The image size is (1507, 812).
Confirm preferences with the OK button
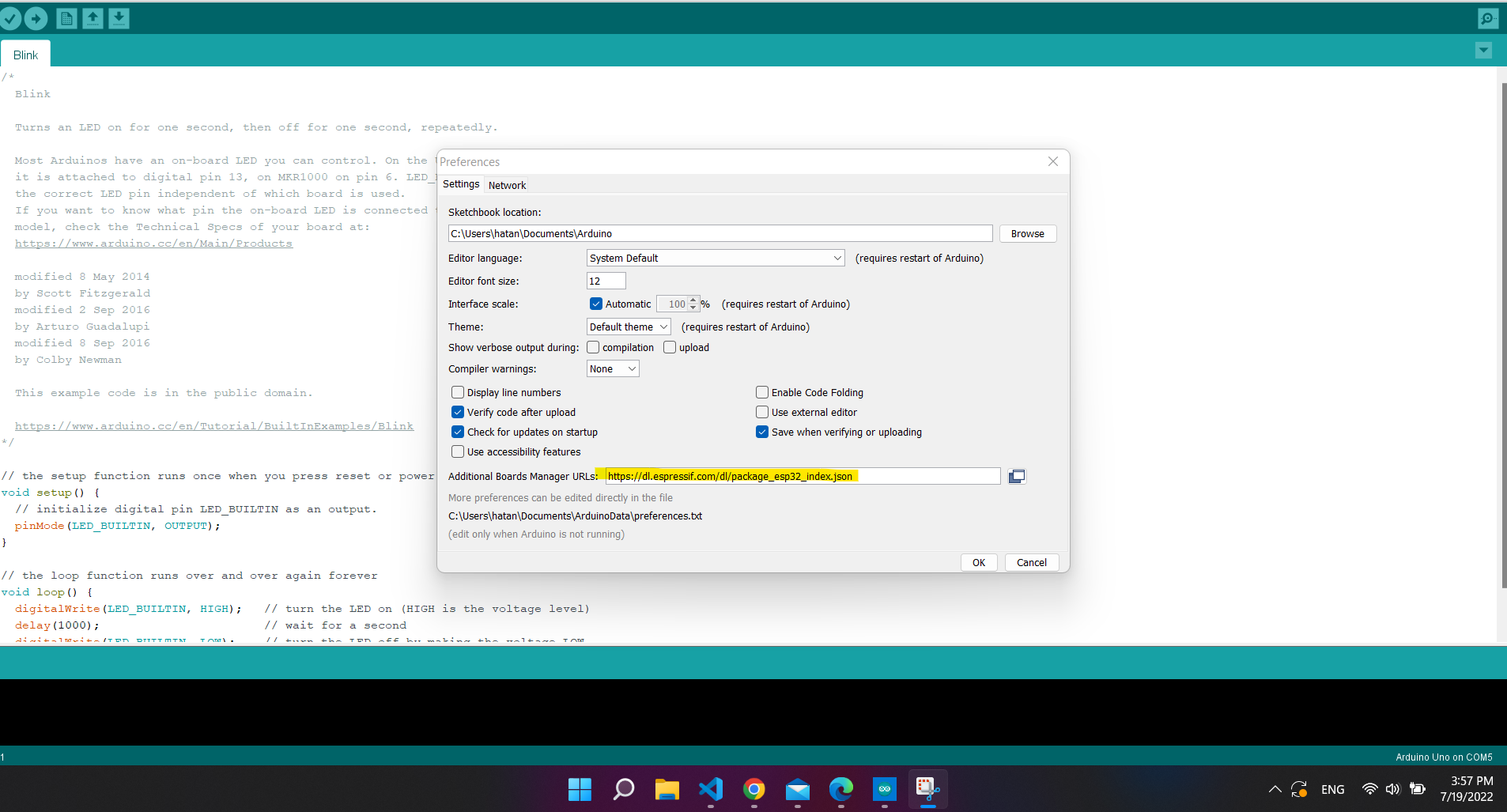979,562
